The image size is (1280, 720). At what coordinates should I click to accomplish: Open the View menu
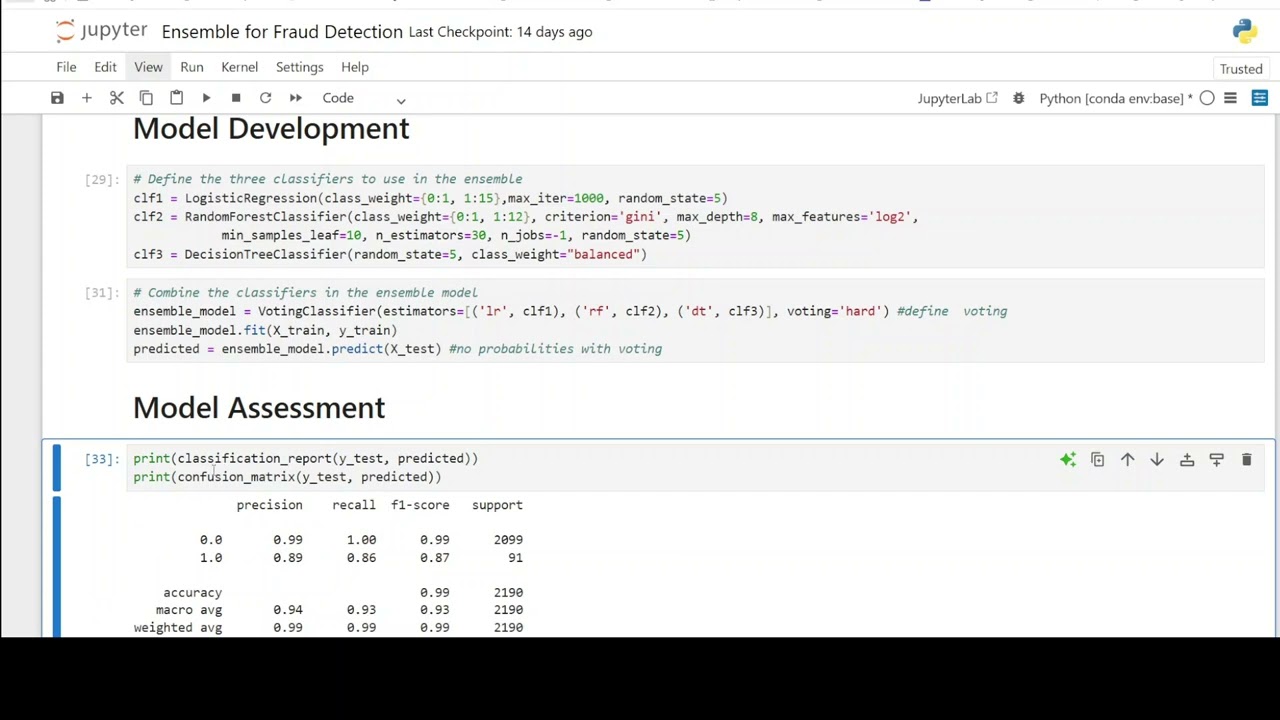coord(148,67)
